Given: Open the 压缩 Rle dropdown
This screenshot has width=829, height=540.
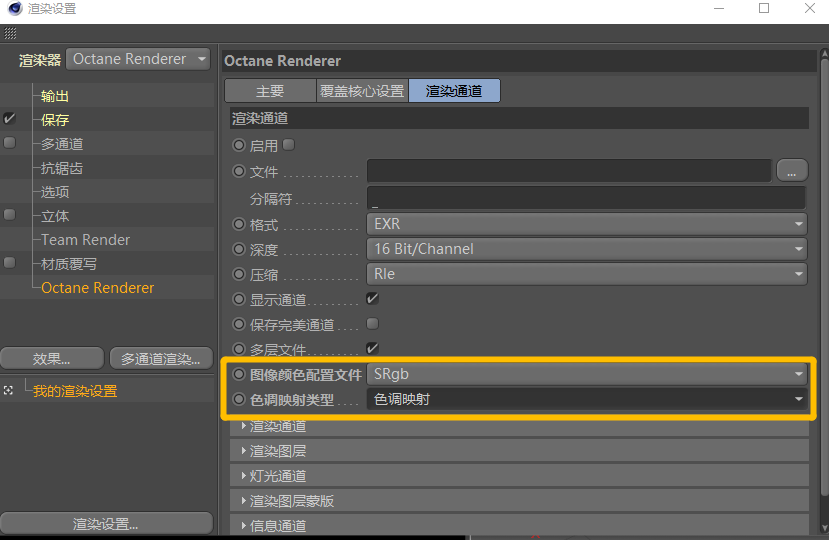Looking at the screenshot, I should 587,274.
